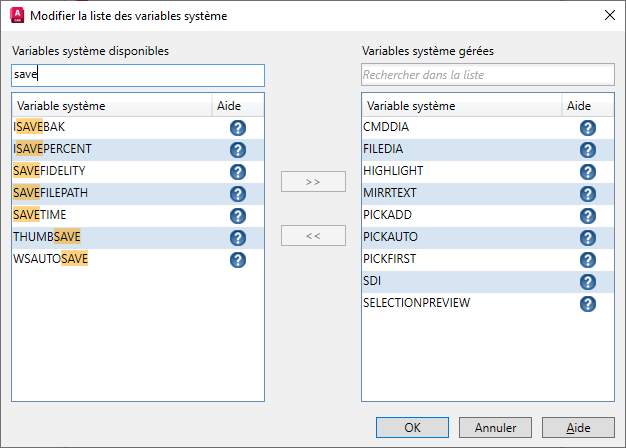626x448 pixels.
Task: Show help for PICKFIRST variable
Action: tap(588, 259)
